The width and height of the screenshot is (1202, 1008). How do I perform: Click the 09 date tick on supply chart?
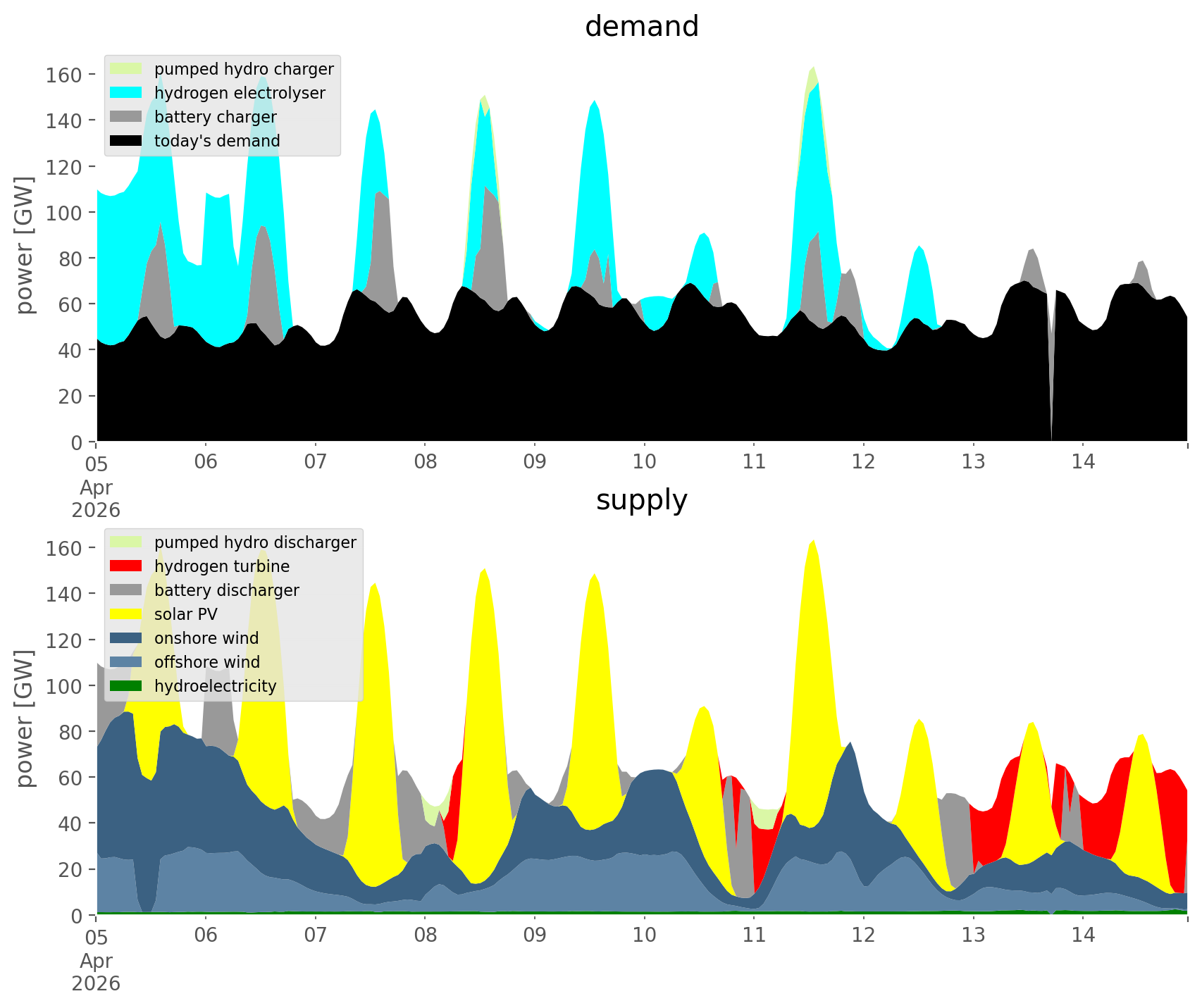pyautogui.click(x=535, y=935)
